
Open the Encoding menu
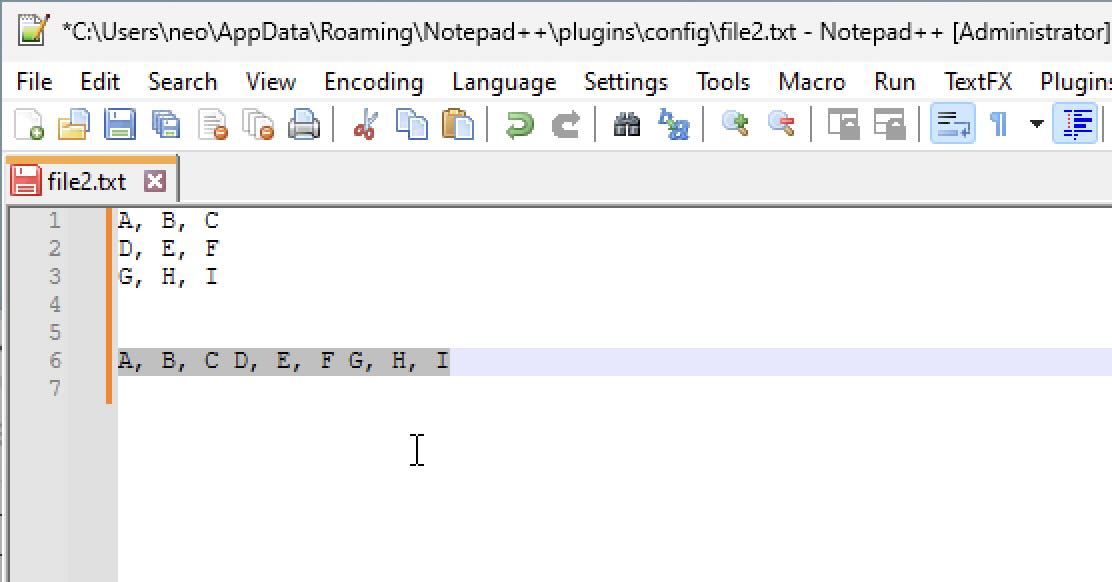coord(373,82)
